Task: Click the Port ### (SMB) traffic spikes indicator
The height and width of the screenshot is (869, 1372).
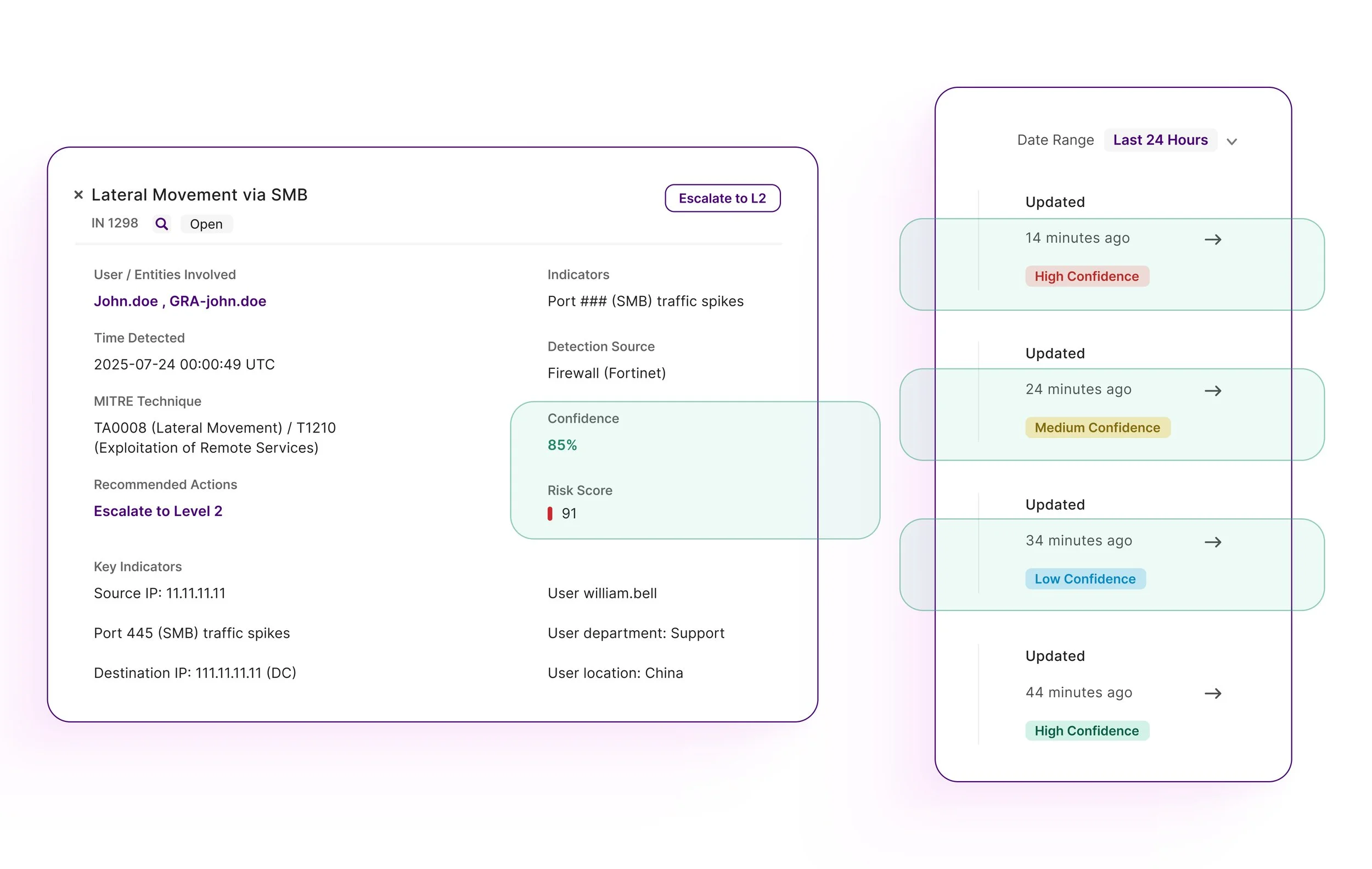Action: pos(645,301)
